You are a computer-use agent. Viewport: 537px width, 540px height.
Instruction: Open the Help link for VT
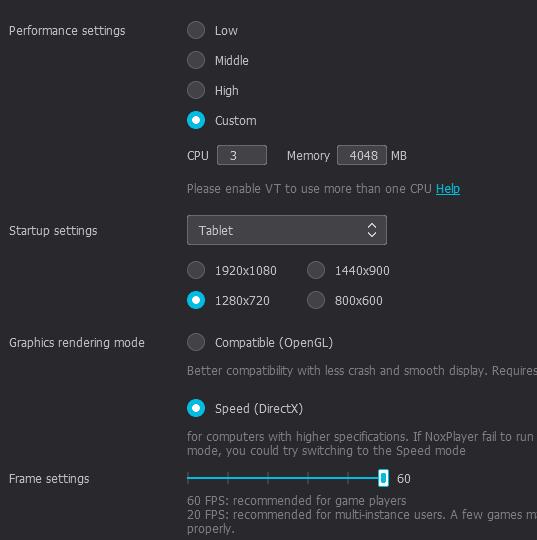tap(448, 189)
